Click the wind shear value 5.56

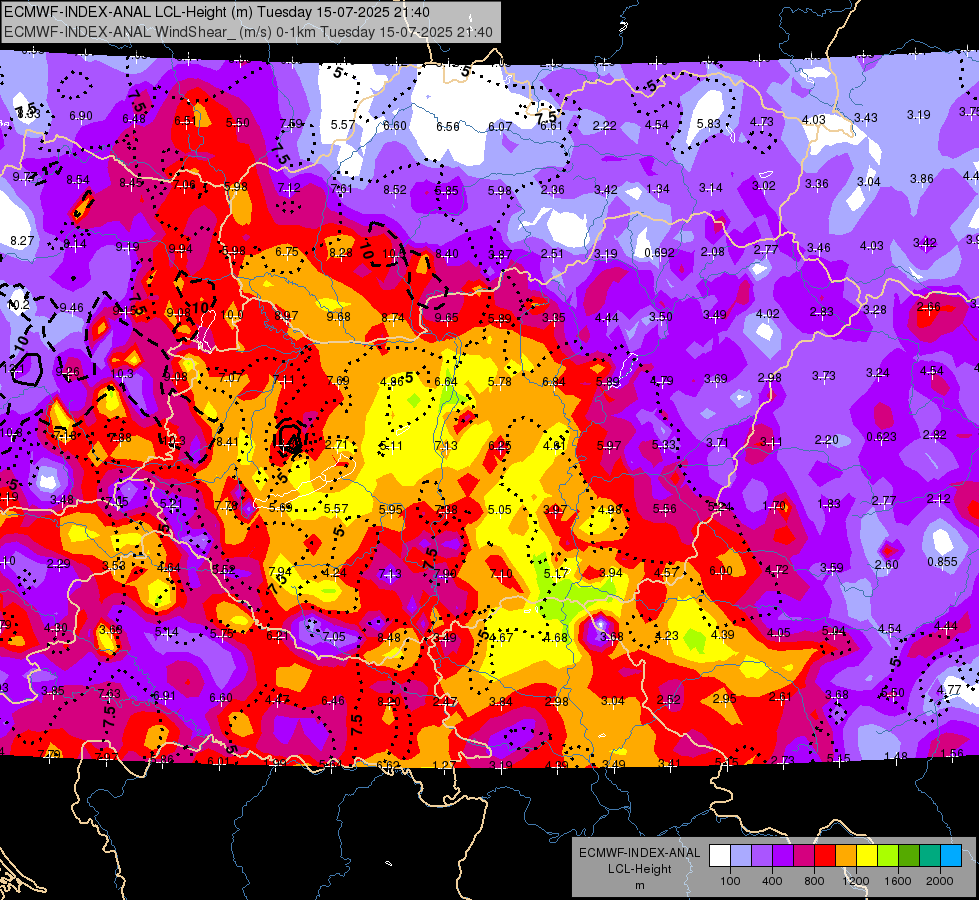coord(664,508)
